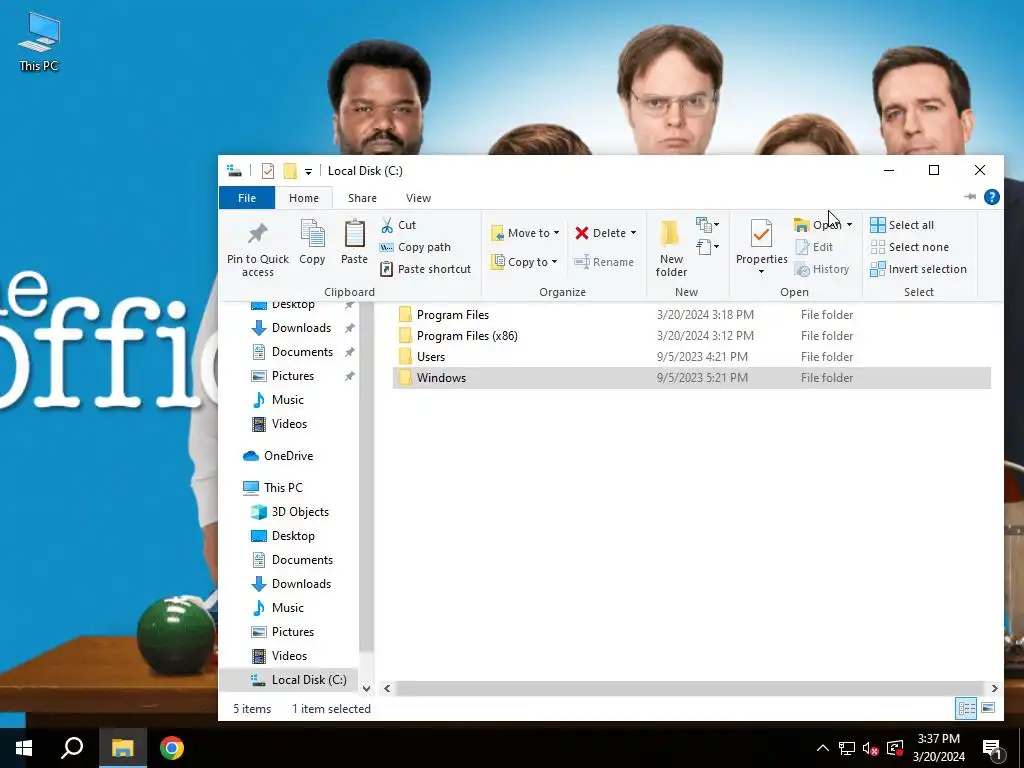Select Local Disk (C:) tree item
Image resolution: width=1024 pixels, height=768 pixels.
tap(299, 680)
